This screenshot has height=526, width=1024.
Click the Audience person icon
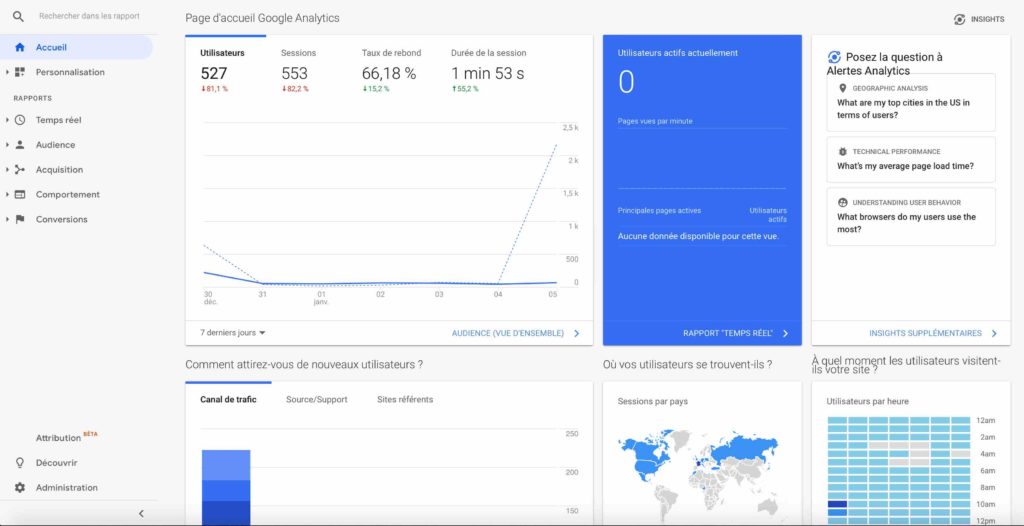(x=20, y=145)
